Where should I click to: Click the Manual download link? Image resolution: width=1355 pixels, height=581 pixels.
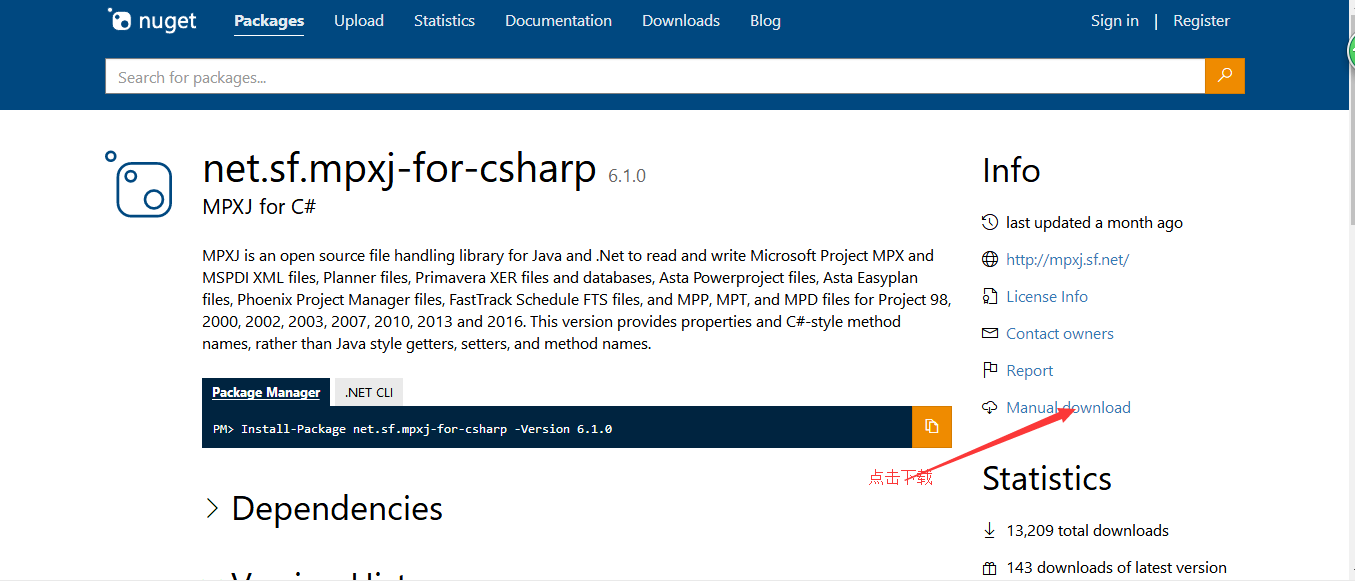(1068, 408)
